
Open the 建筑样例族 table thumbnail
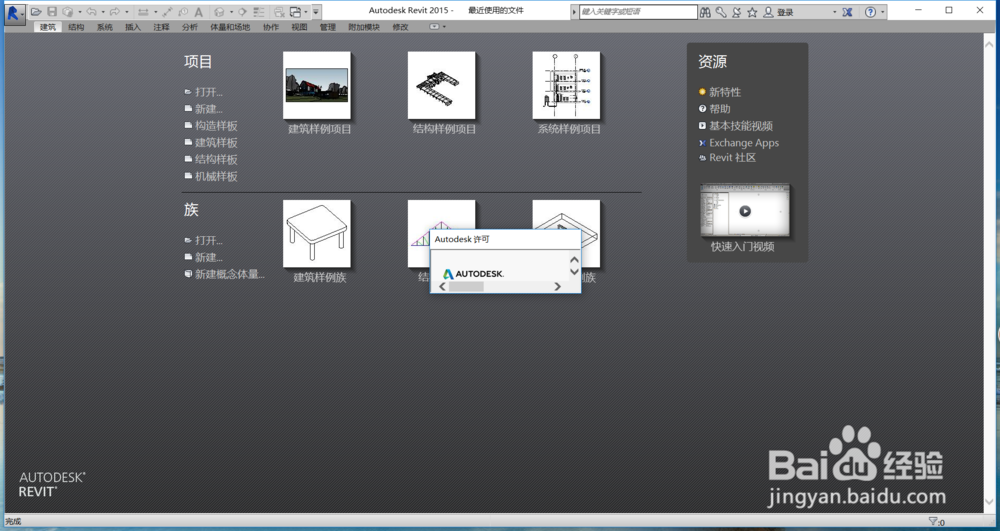coord(317,233)
